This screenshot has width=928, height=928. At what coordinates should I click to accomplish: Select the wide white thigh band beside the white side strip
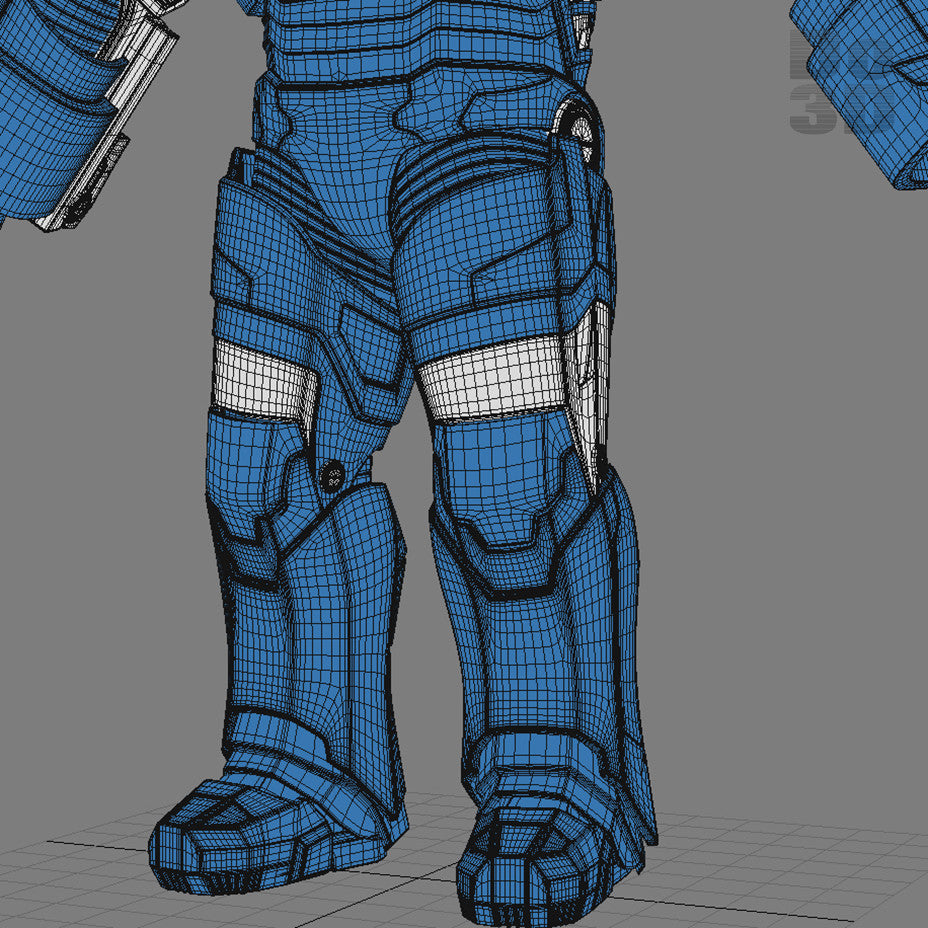(x=490, y=379)
